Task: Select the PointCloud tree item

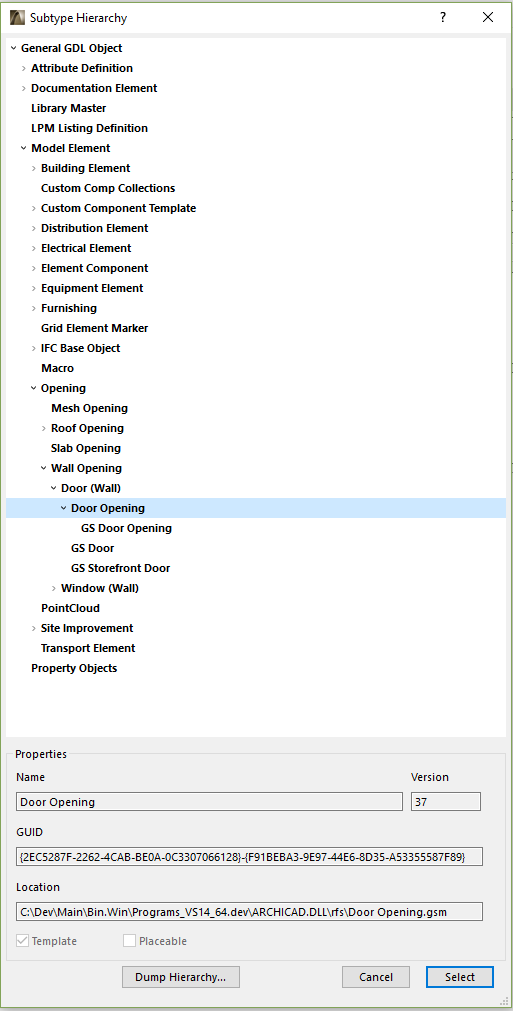Action: coord(70,608)
